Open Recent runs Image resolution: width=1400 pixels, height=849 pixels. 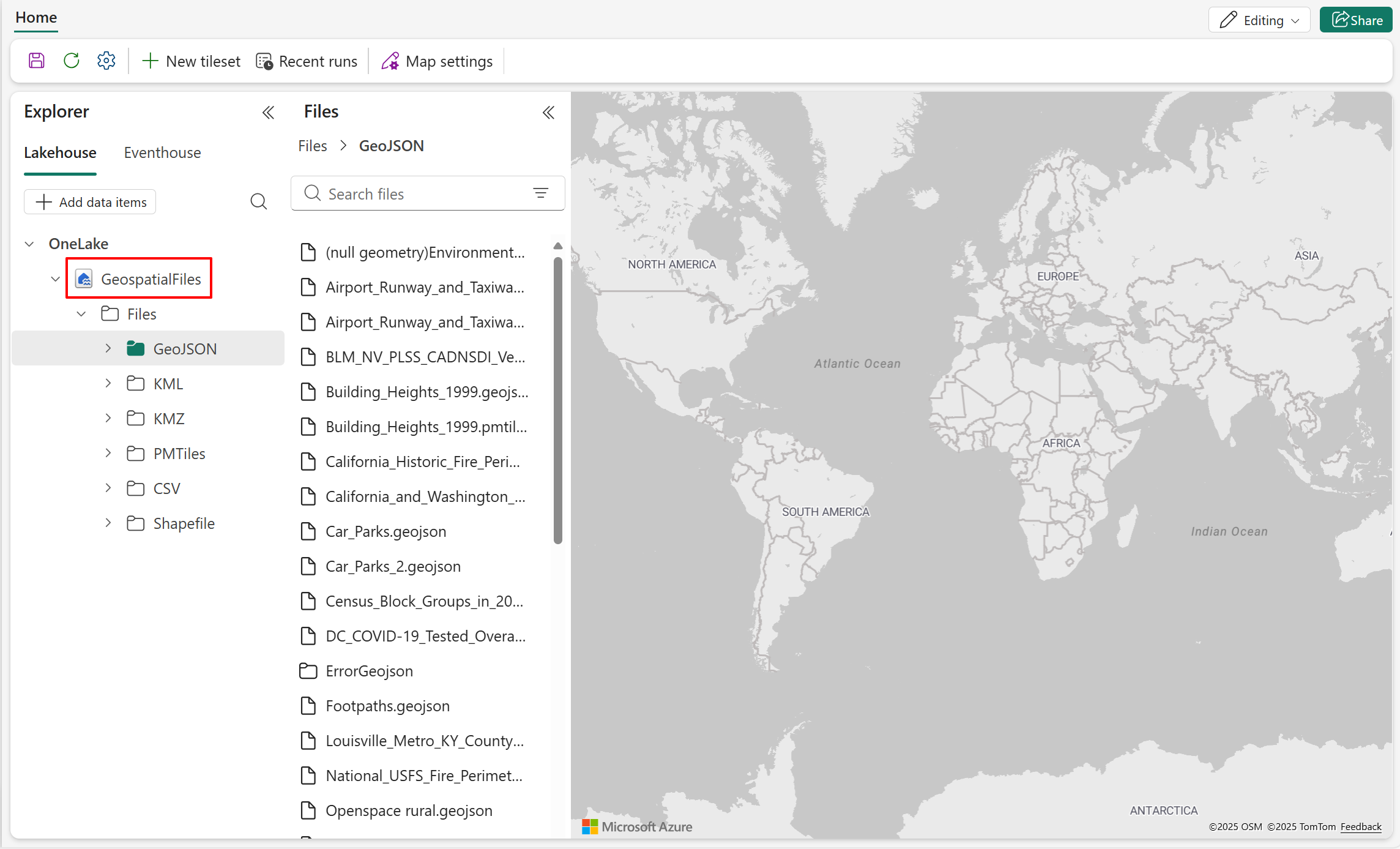click(x=307, y=61)
